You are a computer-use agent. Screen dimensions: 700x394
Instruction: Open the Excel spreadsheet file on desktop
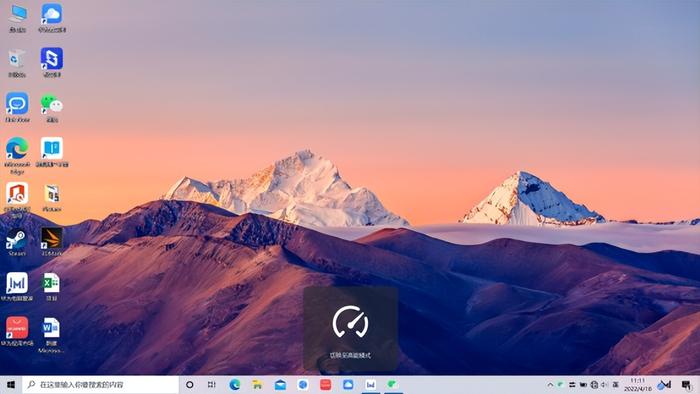(51, 286)
